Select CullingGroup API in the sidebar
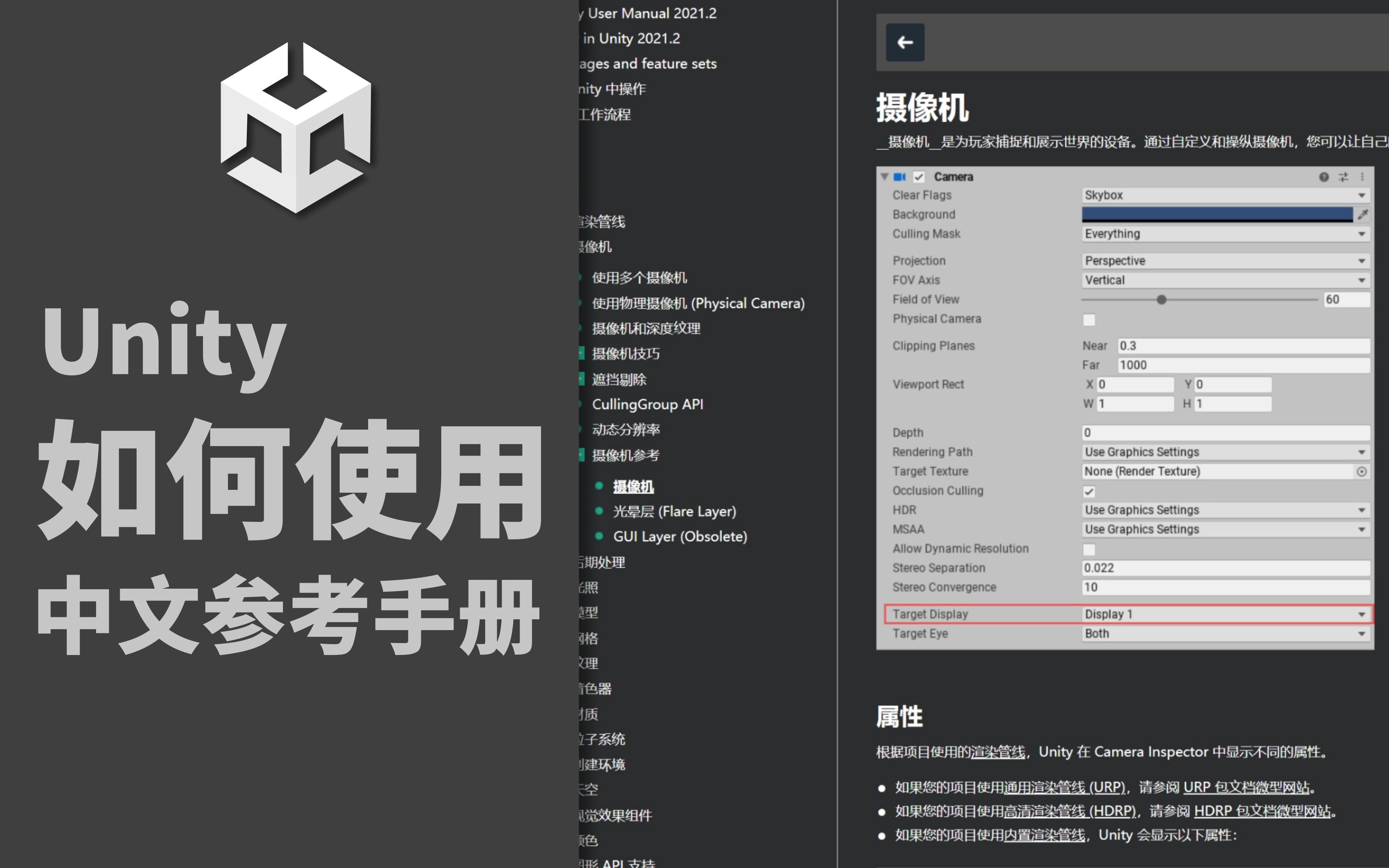The image size is (1389, 868). tap(647, 404)
